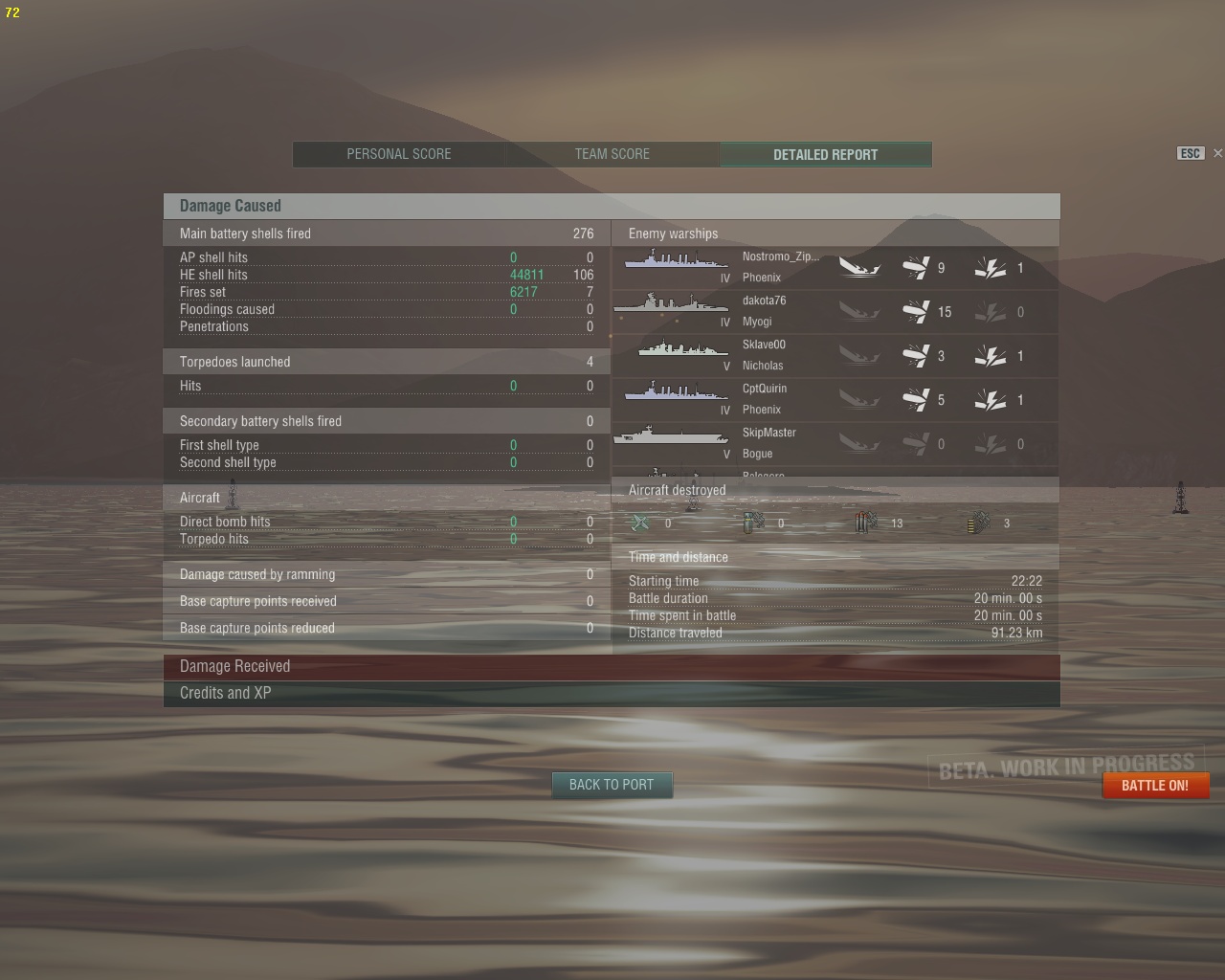Viewport: 1225px width, 980px height.
Task: Click the "Damage caused by ramming" label
Action: pyautogui.click(x=257, y=574)
